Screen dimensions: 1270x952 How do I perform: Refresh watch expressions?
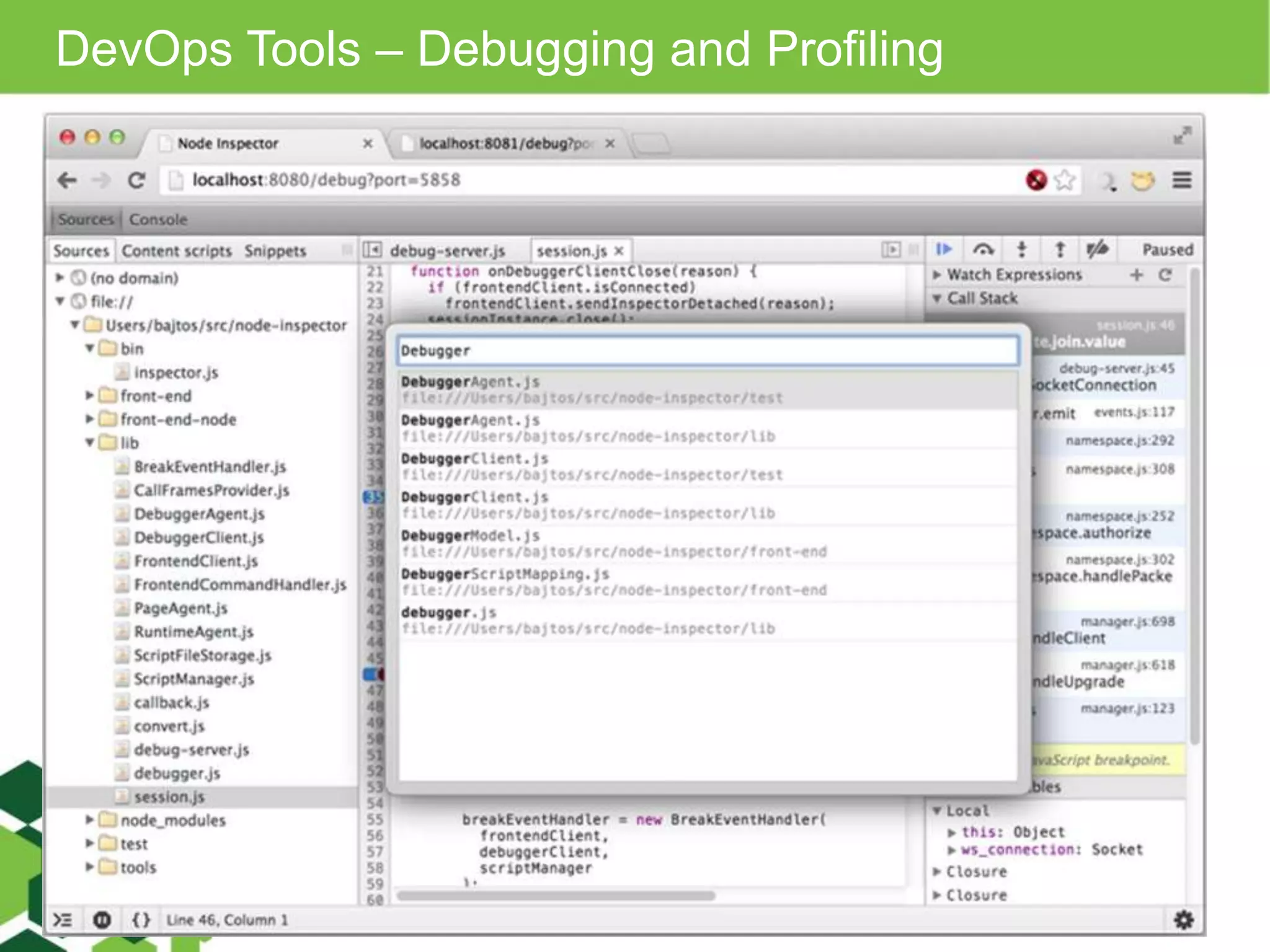point(1165,275)
